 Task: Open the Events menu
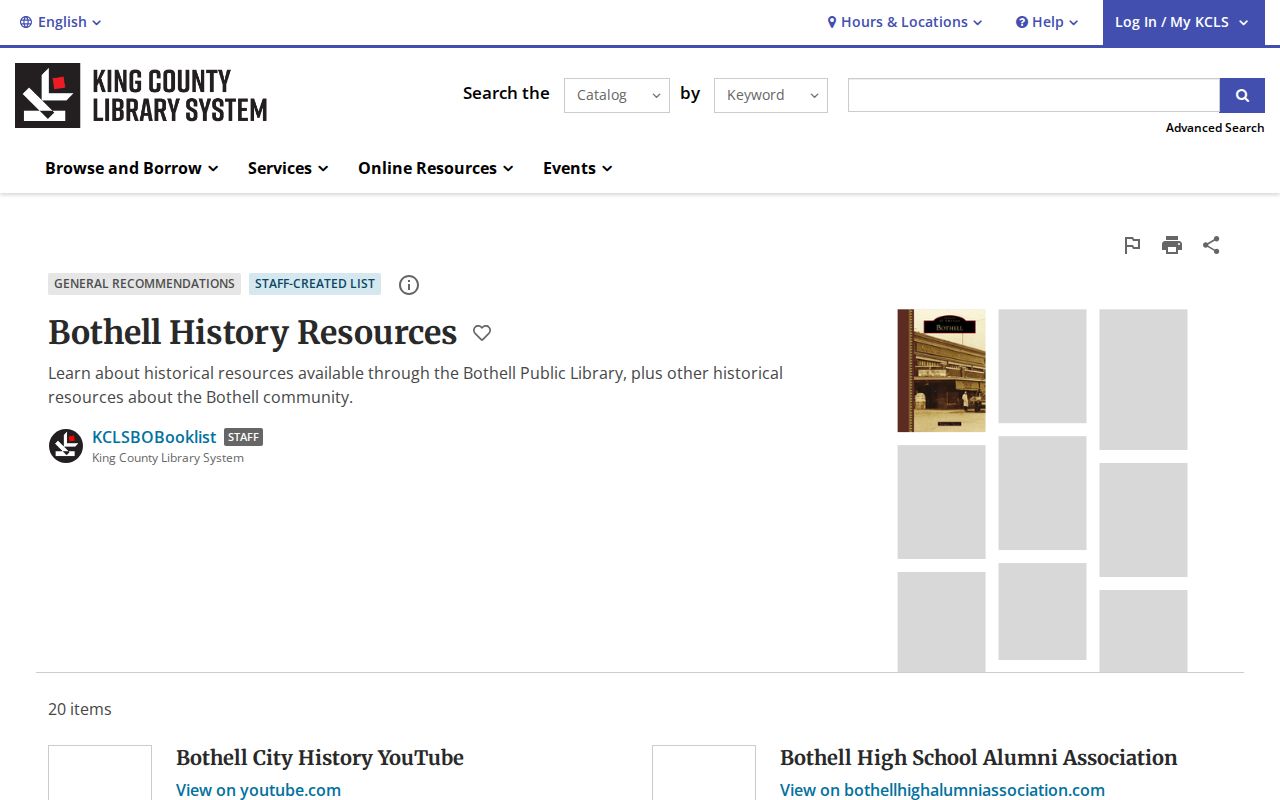point(578,168)
